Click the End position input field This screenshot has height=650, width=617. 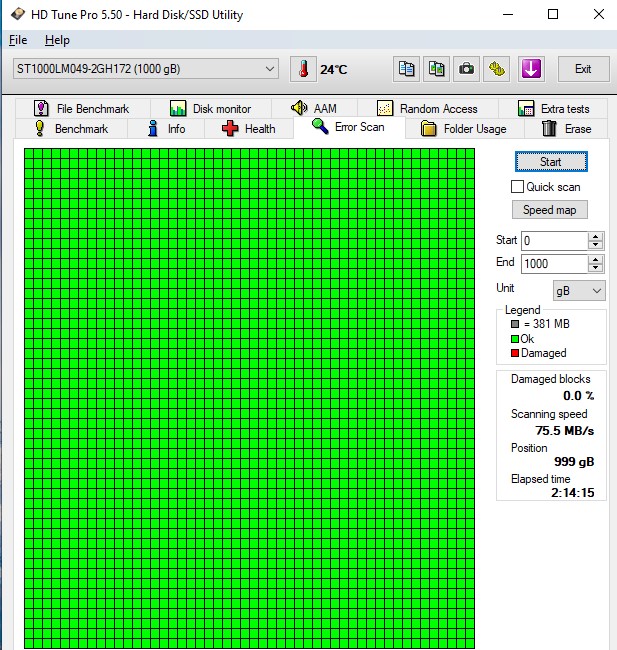pos(554,264)
